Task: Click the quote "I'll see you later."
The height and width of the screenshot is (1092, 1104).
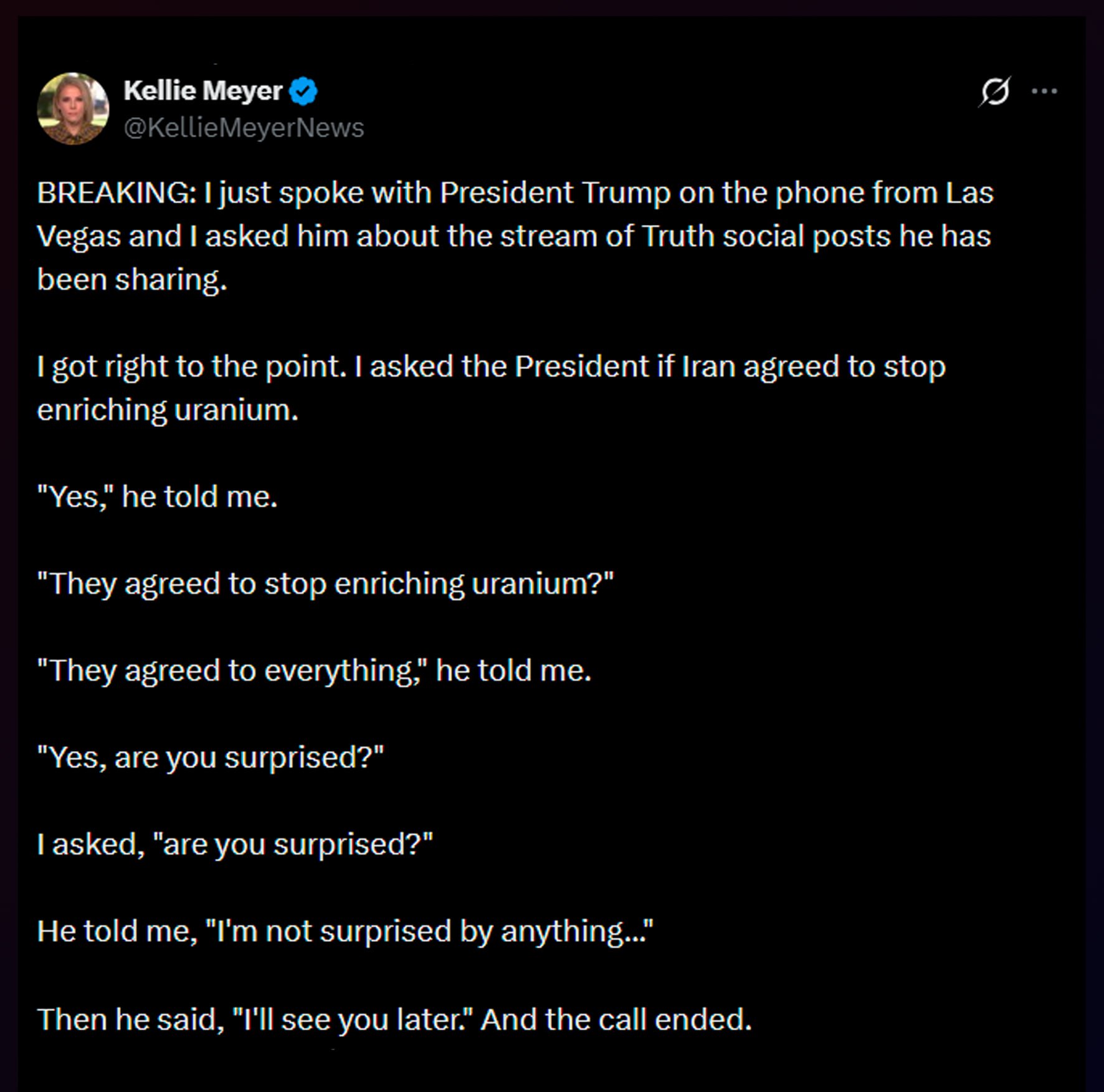Action: (353, 1020)
